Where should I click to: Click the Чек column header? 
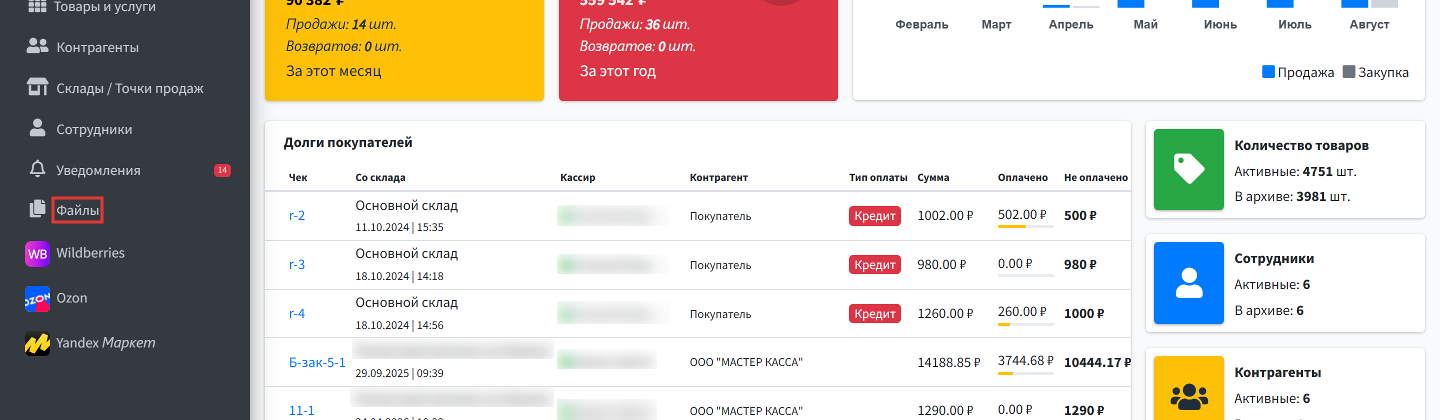[x=298, y=178]
